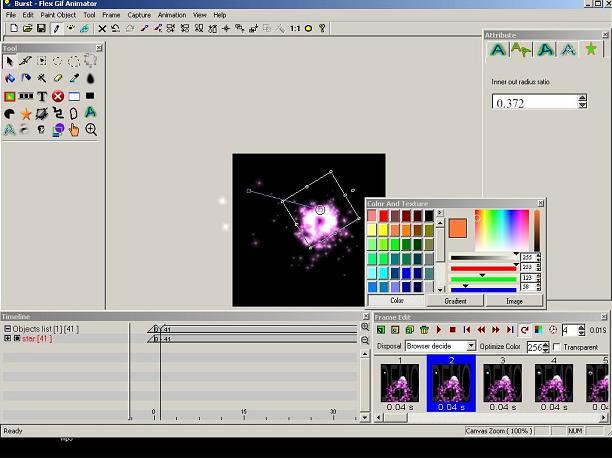Open the Animation menu
The width and height of the screenshot is (612, 459).
pyautogui.click(x=172, y=15)
